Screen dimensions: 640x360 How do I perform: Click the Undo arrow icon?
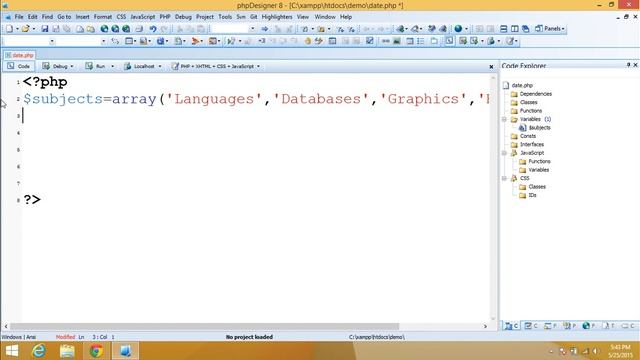click(153, 29)
